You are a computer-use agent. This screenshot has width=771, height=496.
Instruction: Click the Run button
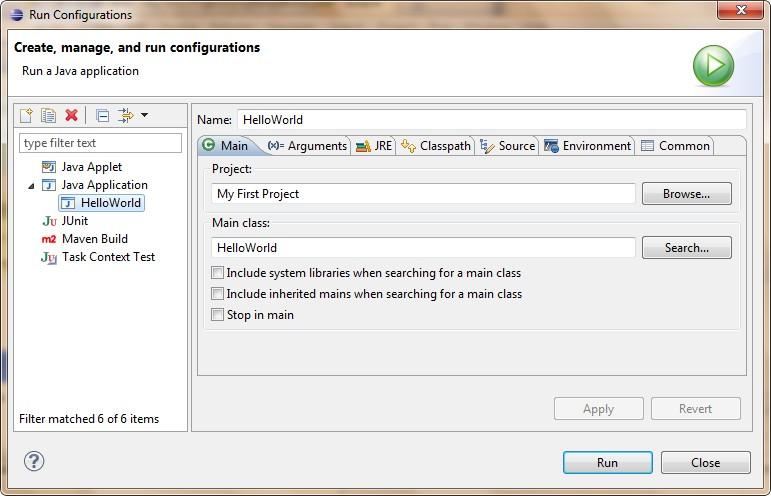[608, 463]
